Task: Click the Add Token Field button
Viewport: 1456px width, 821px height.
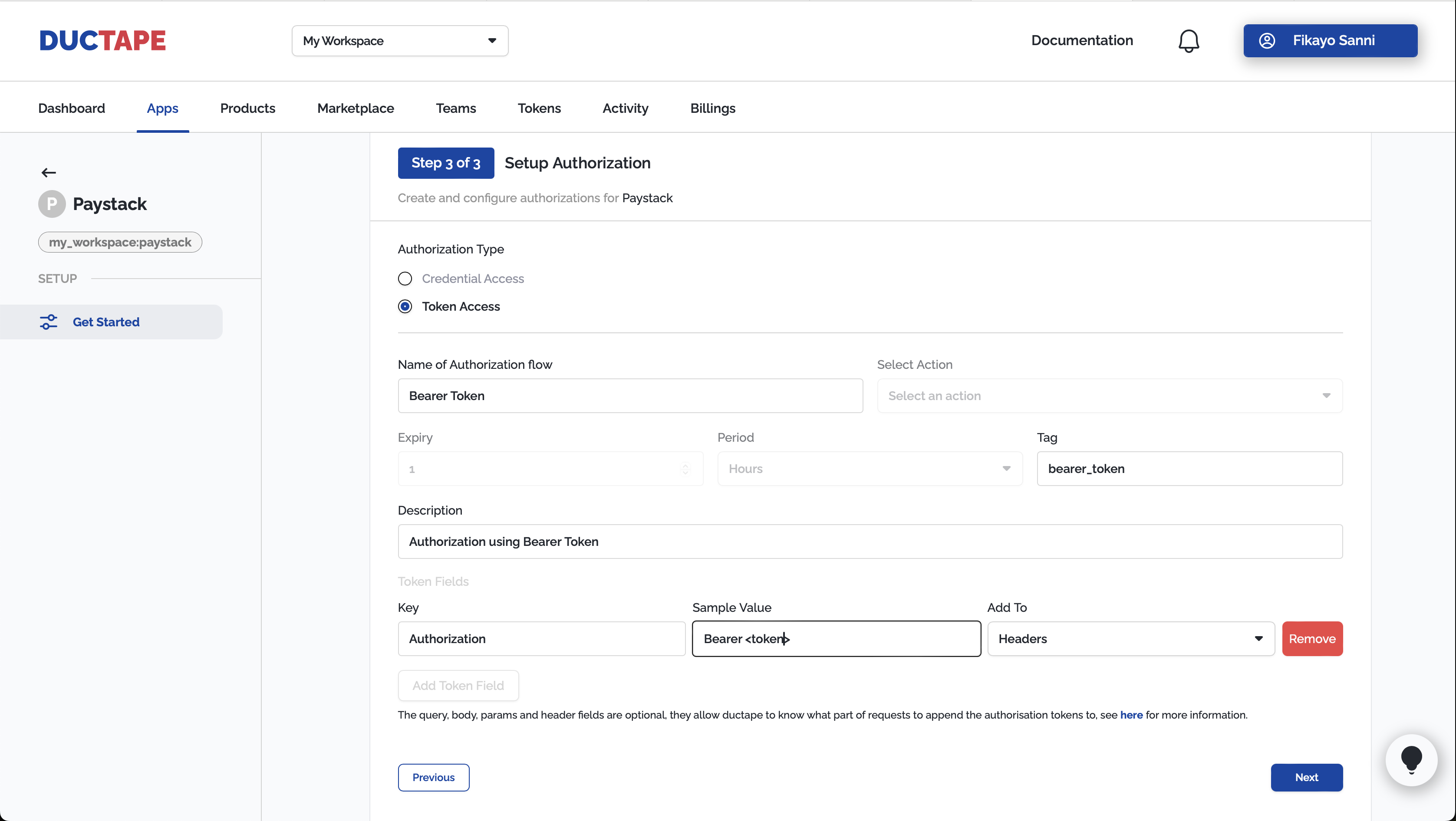Action: pyautogui.click(x=458, y=685)
